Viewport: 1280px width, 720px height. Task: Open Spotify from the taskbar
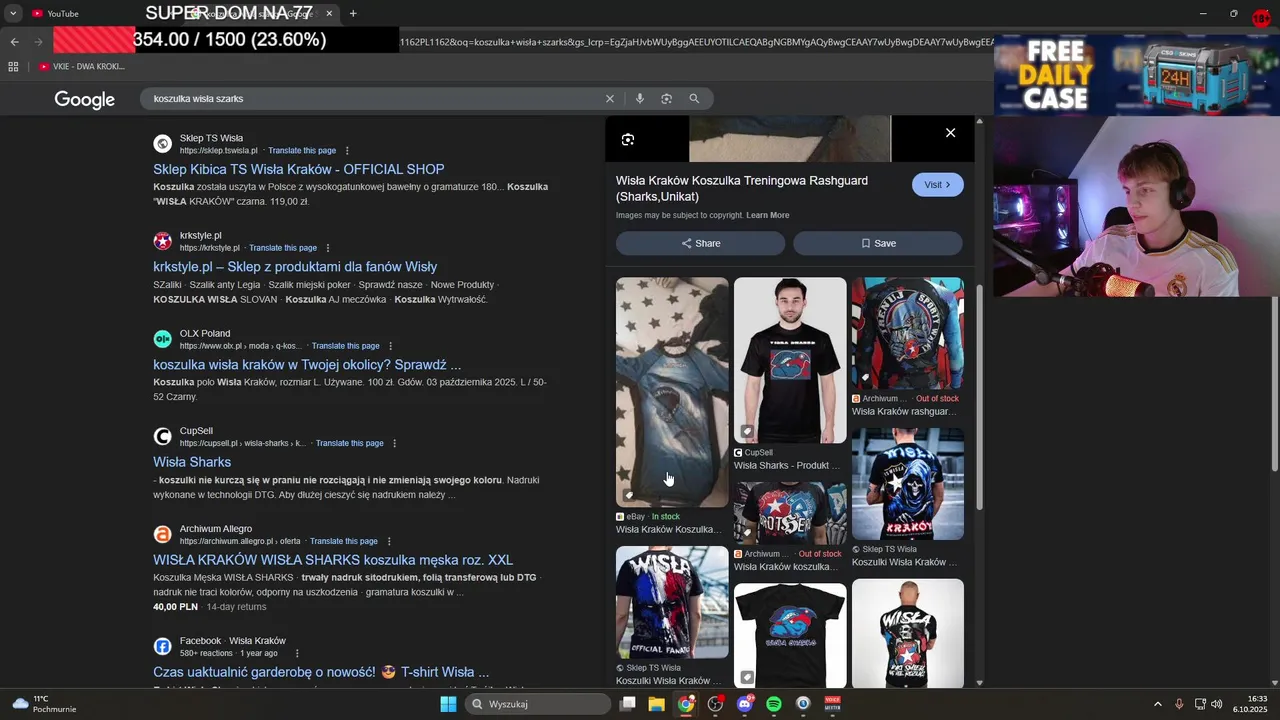click(x=773, y=704)
